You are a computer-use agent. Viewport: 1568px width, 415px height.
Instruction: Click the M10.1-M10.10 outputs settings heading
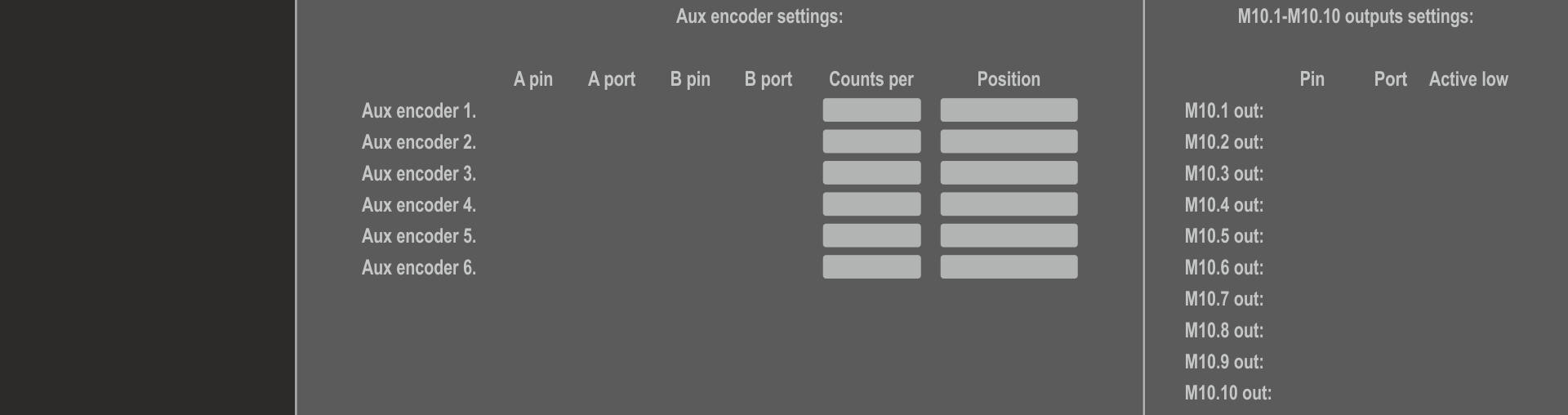pyautogui.click(x=1355, y=16)
